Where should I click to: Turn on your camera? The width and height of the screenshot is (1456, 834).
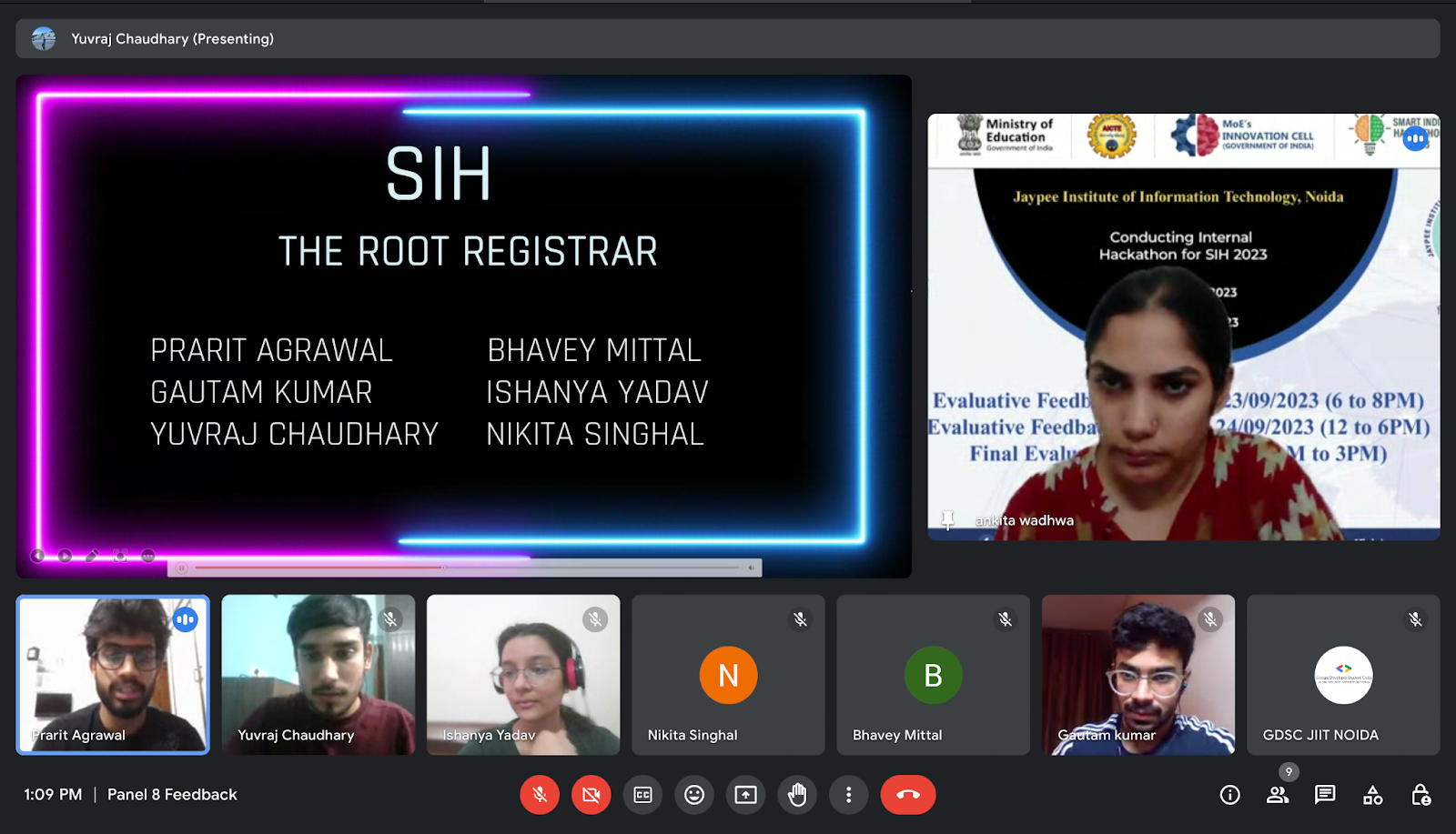(591, 795)
